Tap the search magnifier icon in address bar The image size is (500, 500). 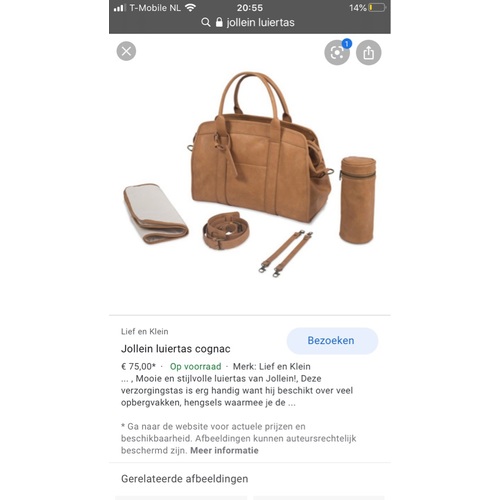pyautogui.click(x=206, y=22)
